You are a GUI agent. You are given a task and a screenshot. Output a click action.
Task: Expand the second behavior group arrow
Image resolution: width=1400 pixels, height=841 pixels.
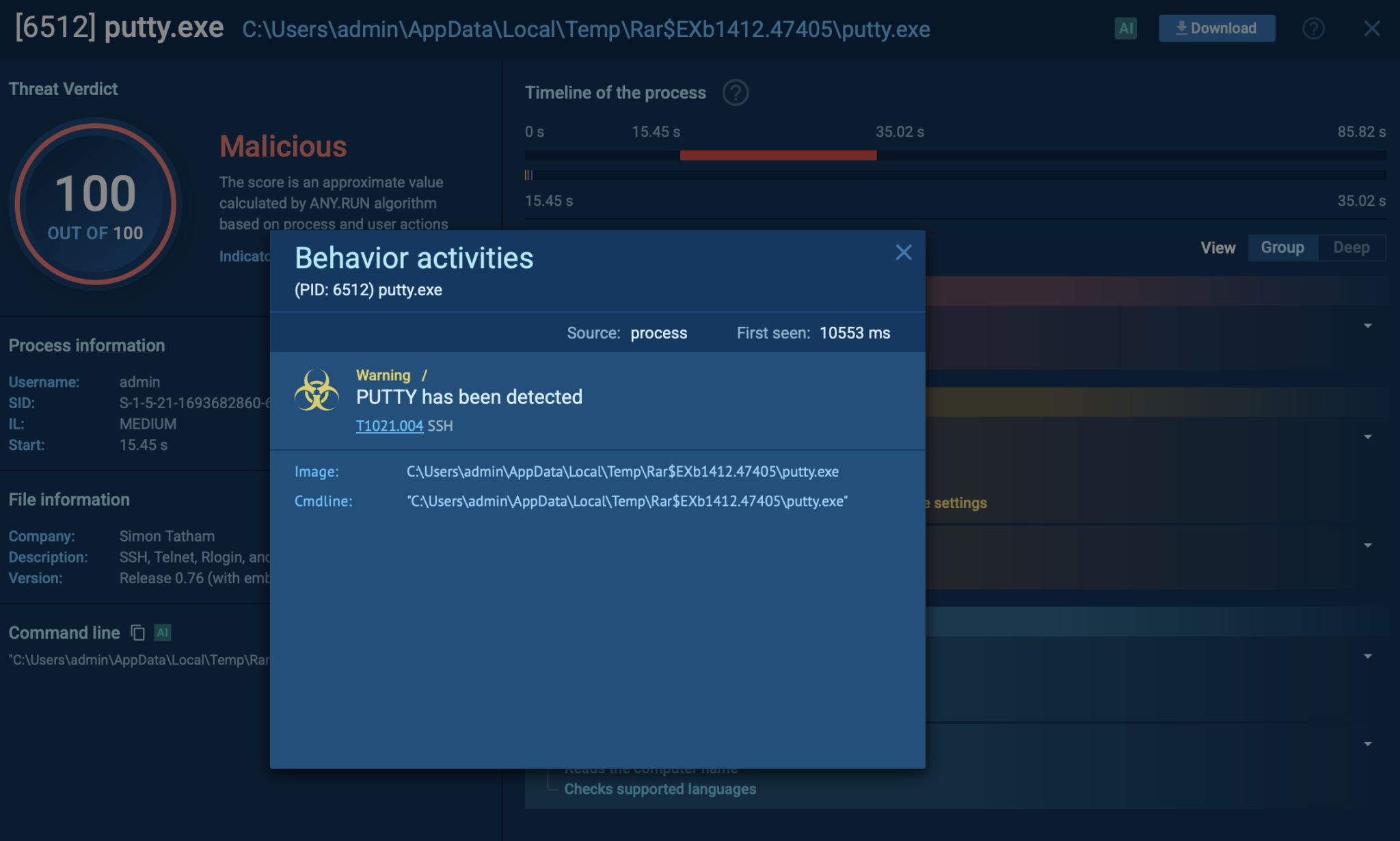point(1368,437)
